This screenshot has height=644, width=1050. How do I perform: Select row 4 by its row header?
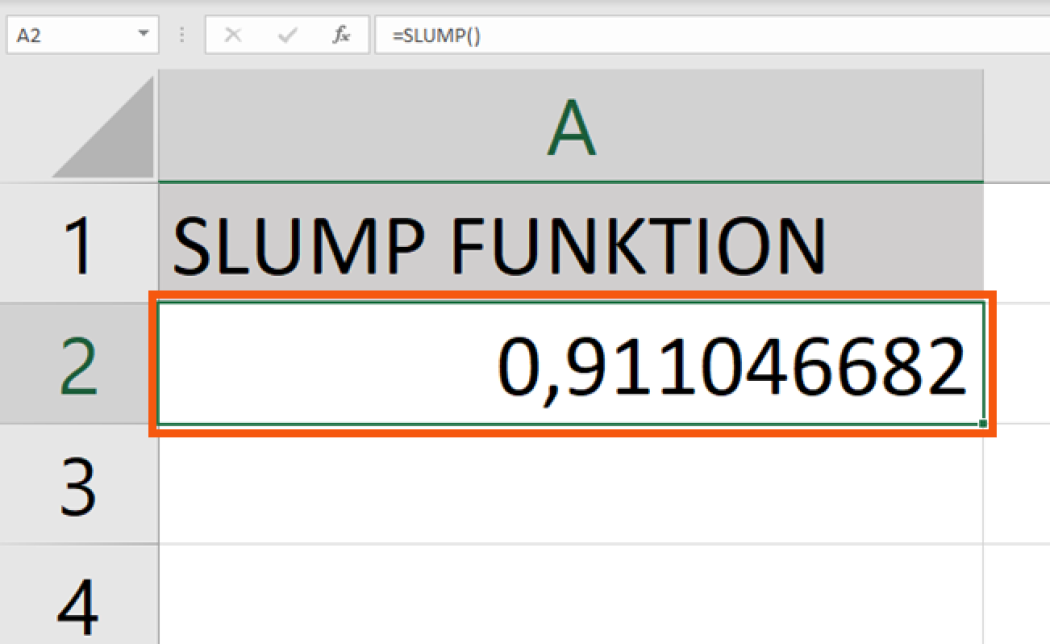pyautogui.click(x=78, y=600)
